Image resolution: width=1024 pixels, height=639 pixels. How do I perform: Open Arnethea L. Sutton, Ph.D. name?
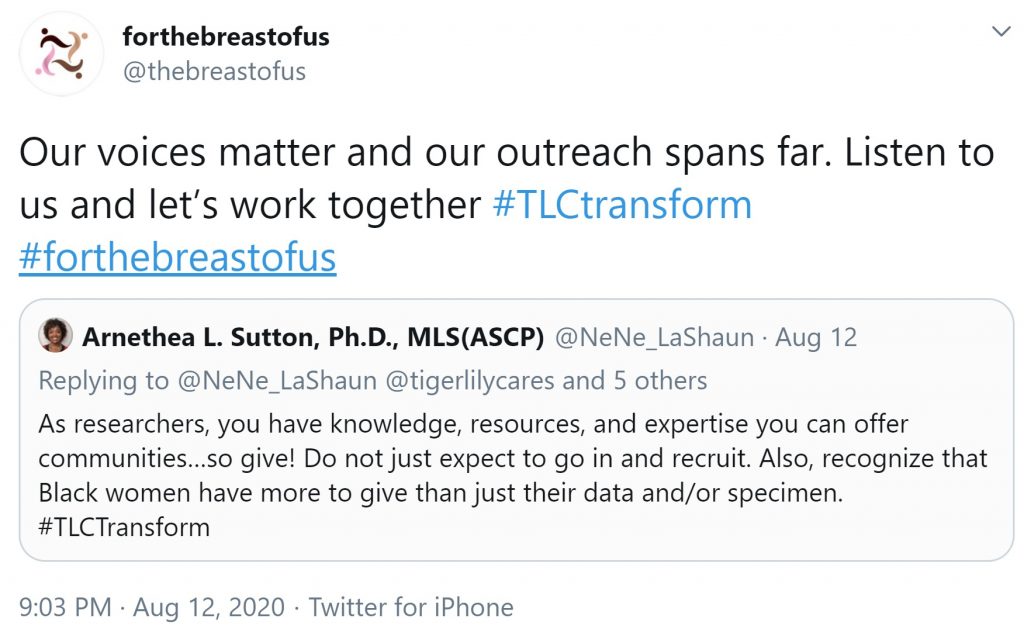[313, 337]
